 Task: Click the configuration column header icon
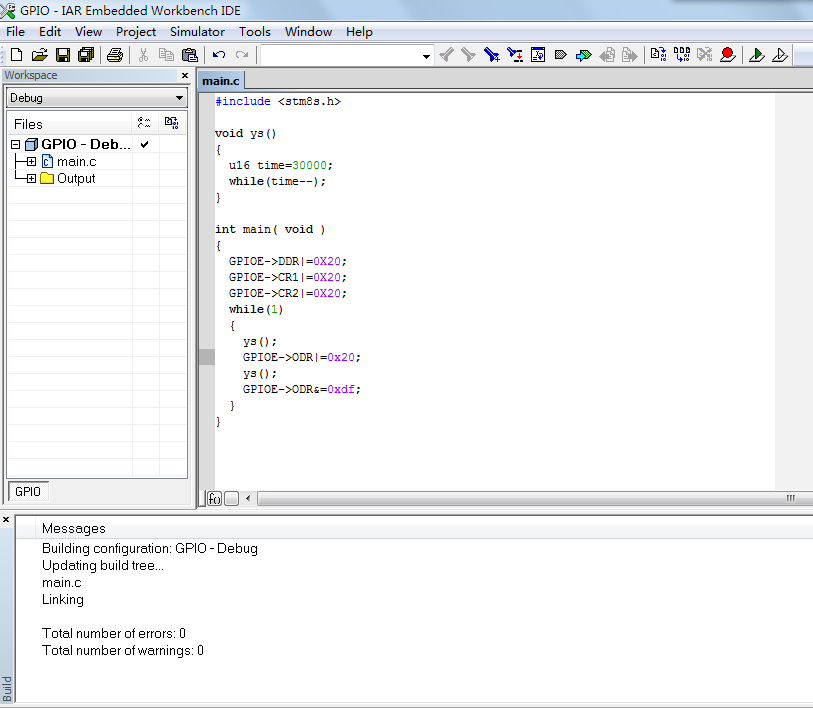(144, 123)
